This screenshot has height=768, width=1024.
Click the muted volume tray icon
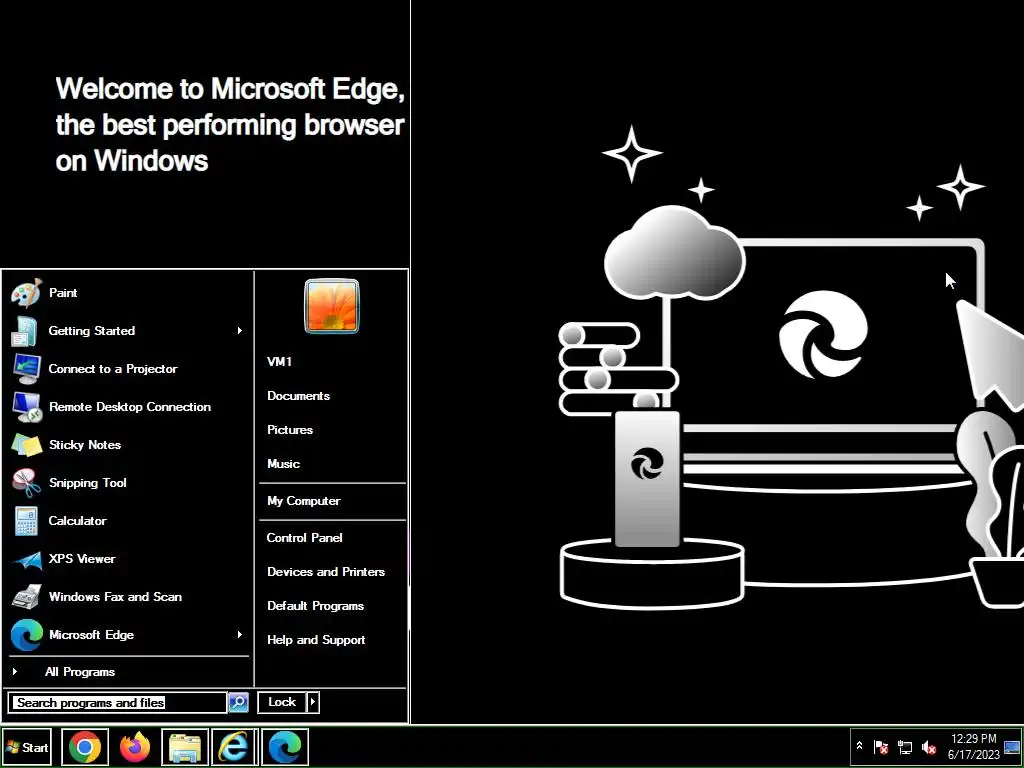[928, 747]
